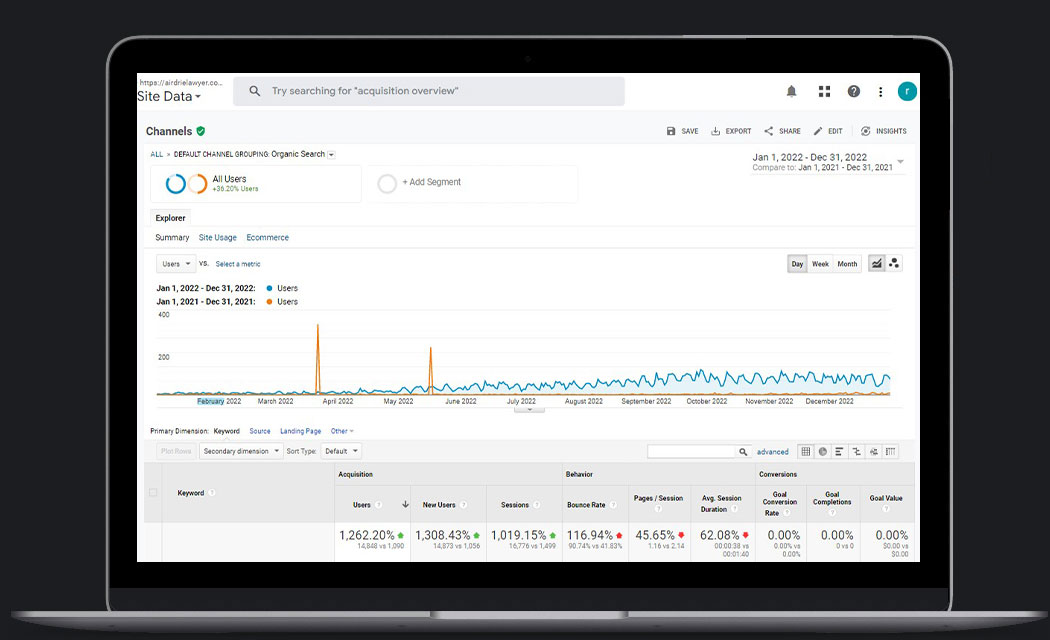Image resolution: width=1050 pixels, height=640 pixels.
Task: Tick the Keyword table header checkbox
Action: [x=153, y=492]
